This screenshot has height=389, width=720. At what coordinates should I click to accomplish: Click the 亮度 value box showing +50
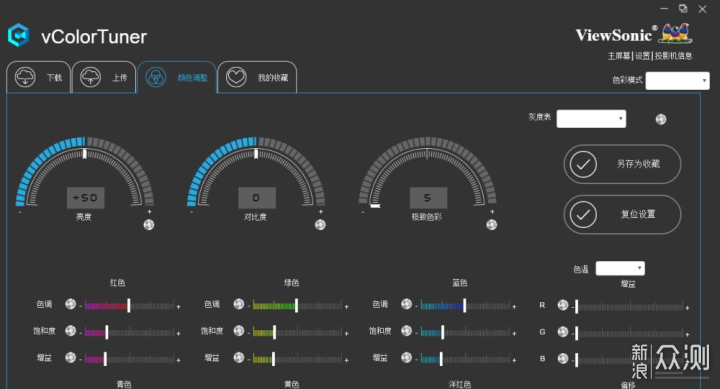click(85, 197)
